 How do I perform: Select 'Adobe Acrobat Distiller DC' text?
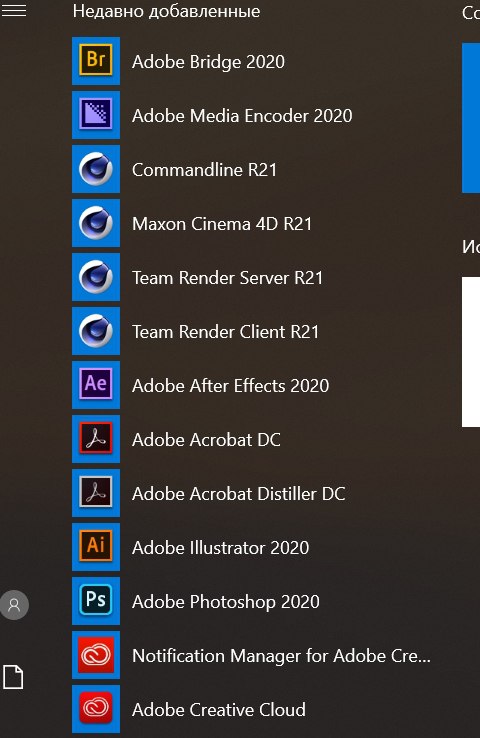click(x=239, y=494)
